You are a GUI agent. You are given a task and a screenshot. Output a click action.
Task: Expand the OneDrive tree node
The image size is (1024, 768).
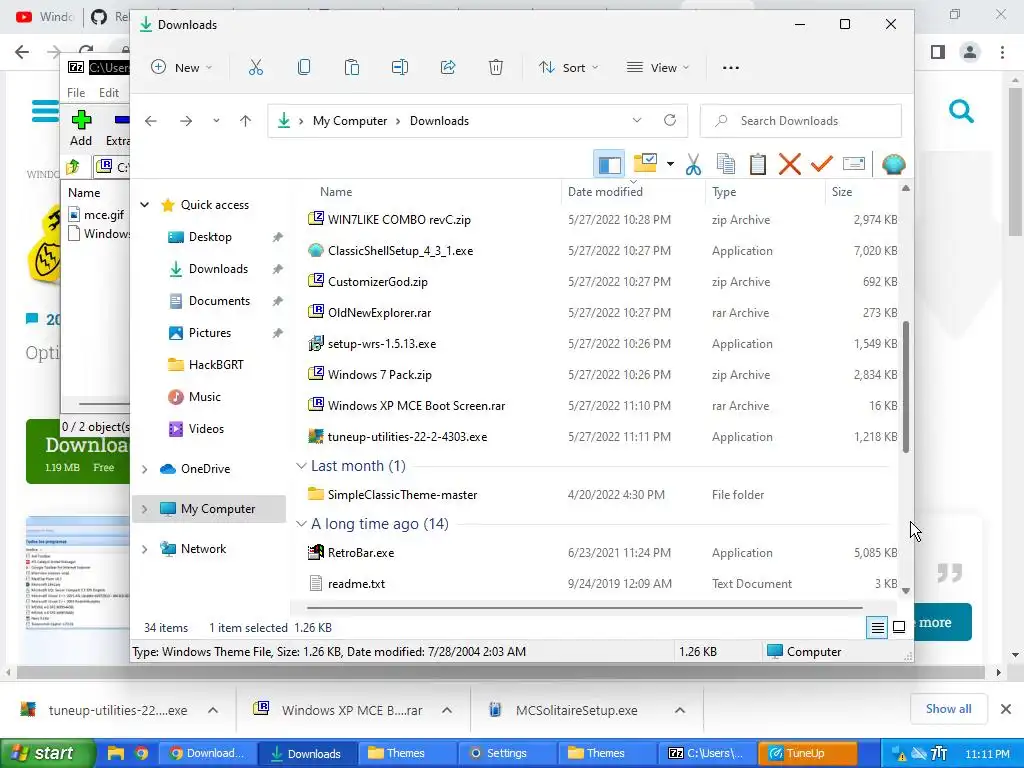pos(144,469)
